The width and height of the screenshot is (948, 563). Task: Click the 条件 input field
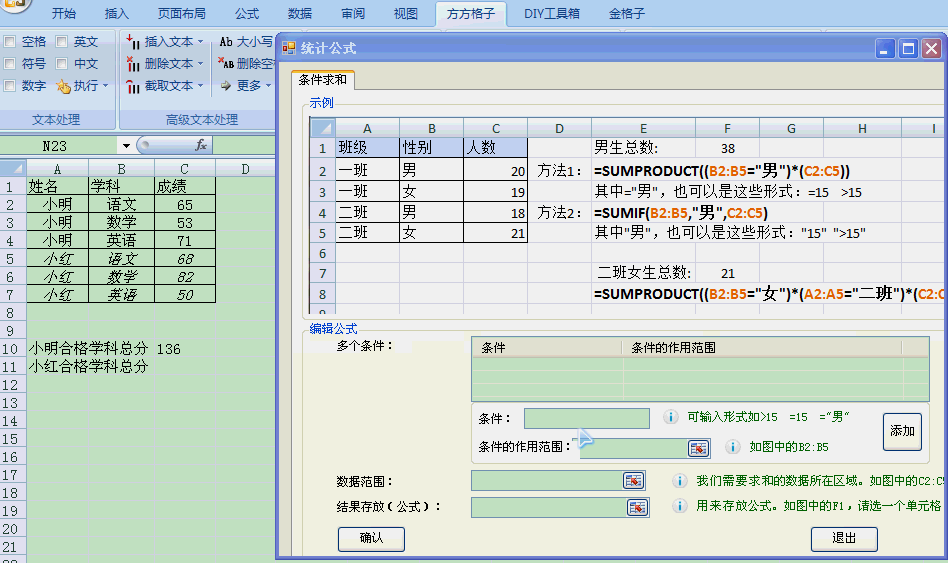tap(586, 418)
